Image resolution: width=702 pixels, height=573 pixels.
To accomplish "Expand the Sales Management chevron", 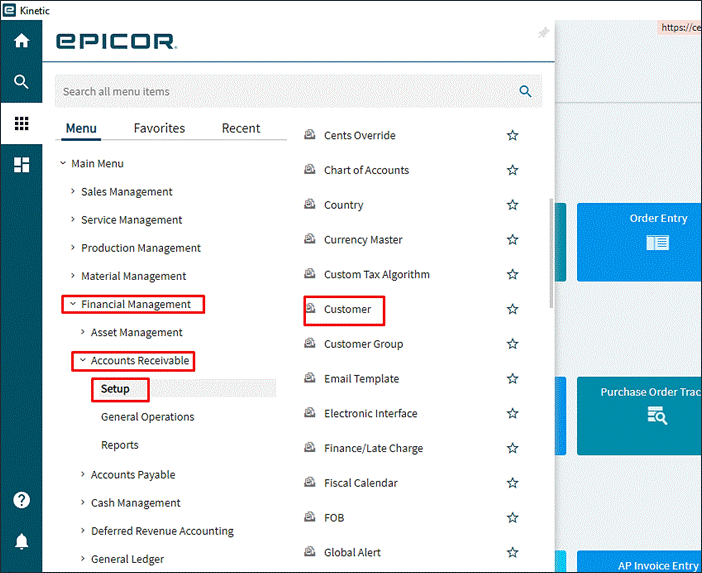I will click(73, 191).
